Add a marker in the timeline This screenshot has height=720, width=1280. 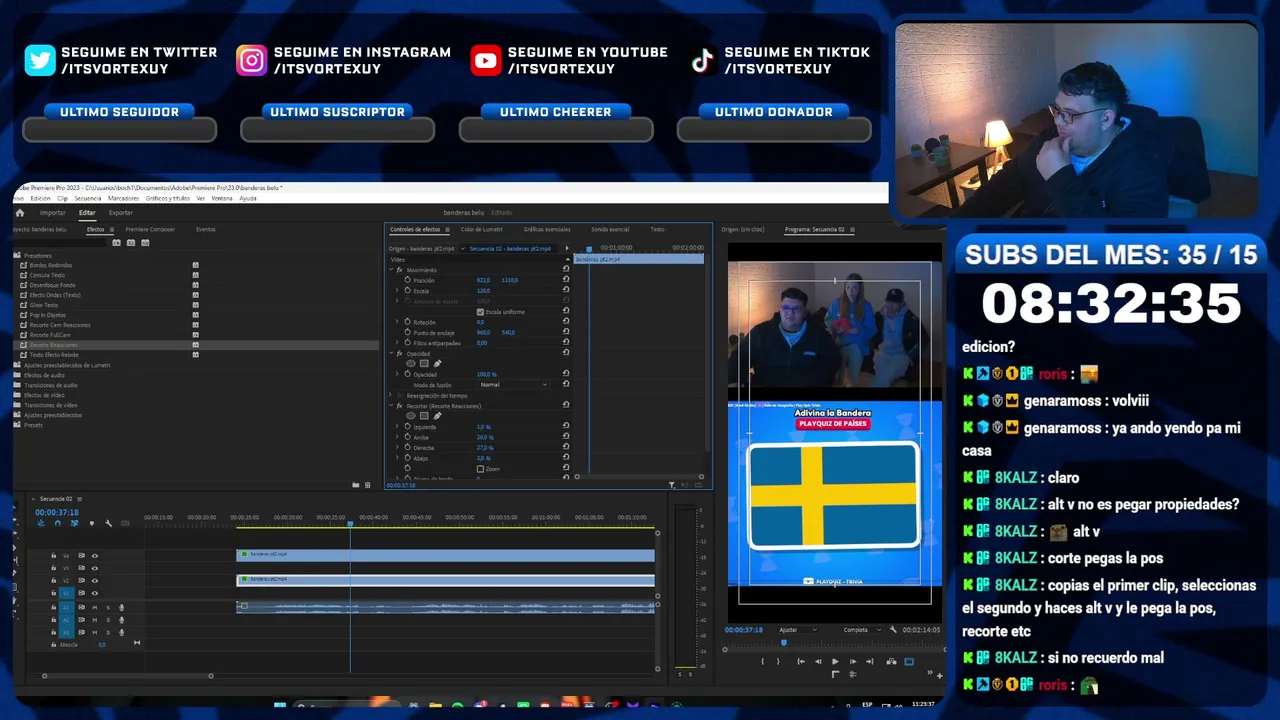(x=91, y=523)
